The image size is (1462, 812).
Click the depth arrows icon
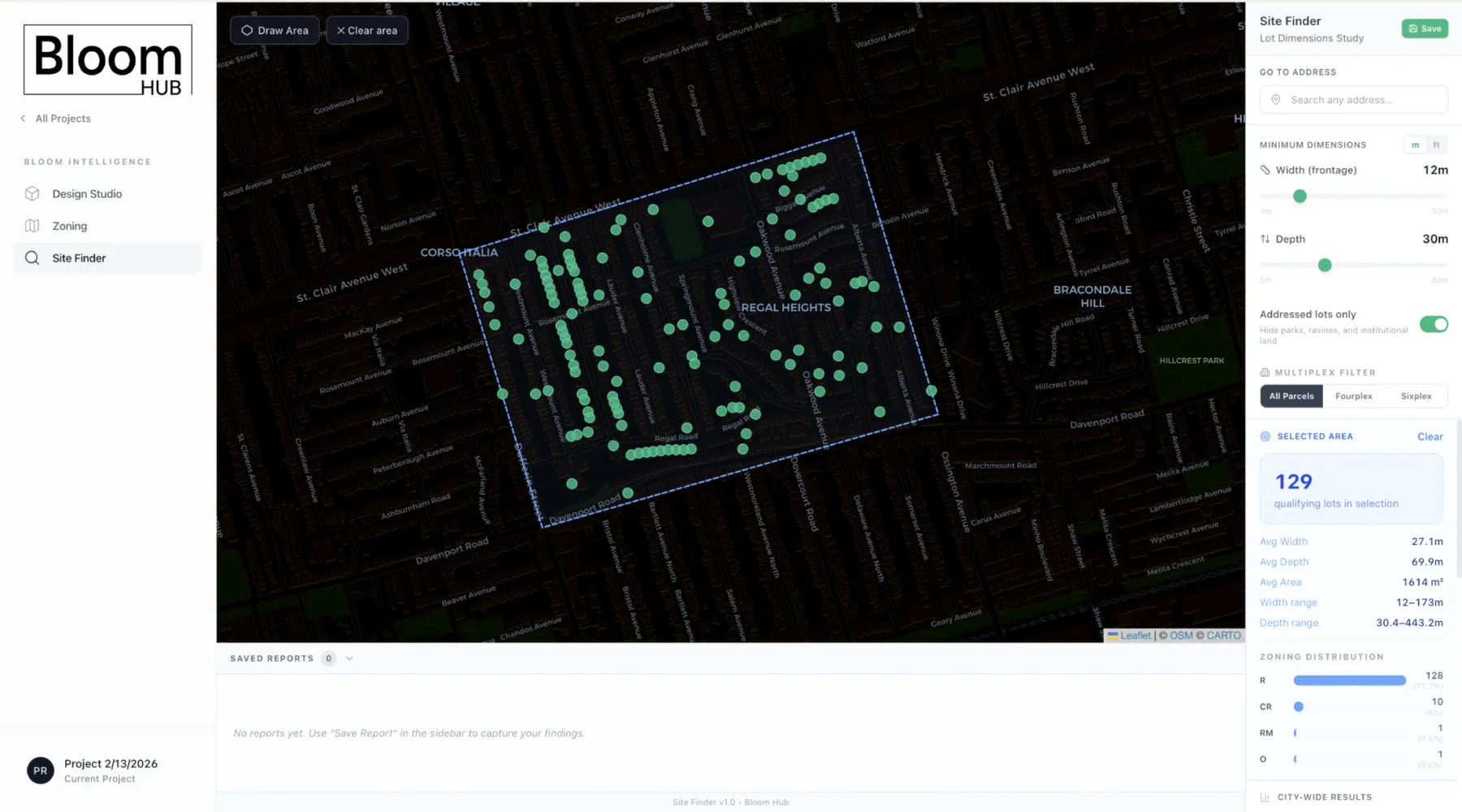(x=1265, y=239)
